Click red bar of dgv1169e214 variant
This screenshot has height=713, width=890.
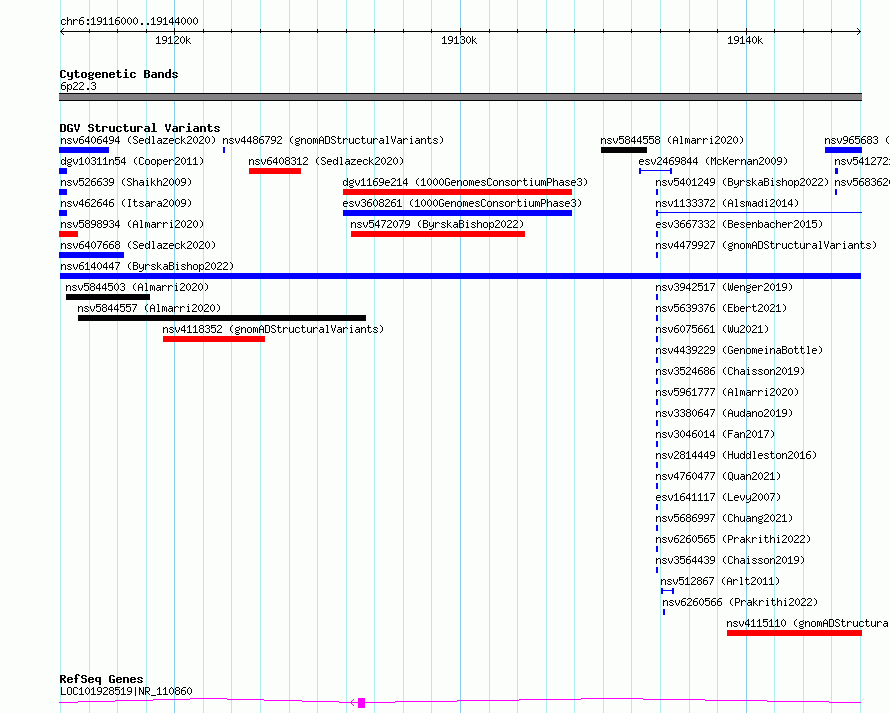point(457,192)
